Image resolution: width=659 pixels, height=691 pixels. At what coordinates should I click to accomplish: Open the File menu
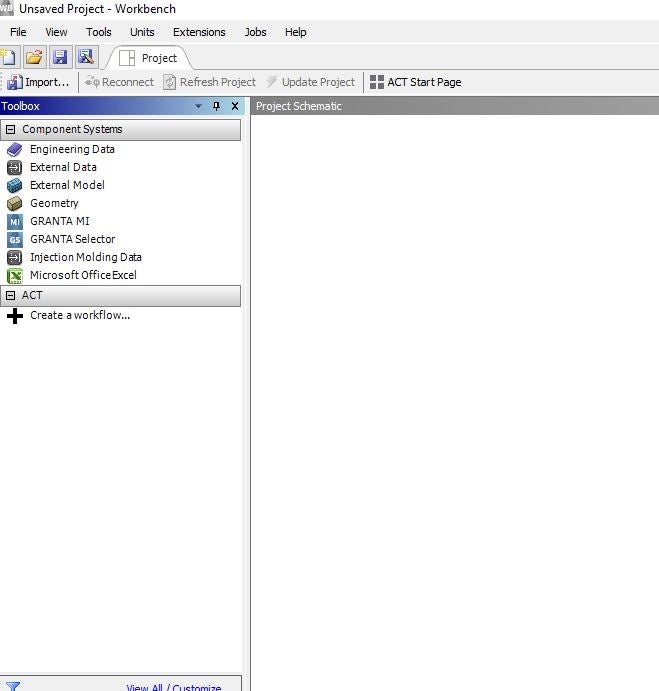pyautogui.click(x=18, y=32)
